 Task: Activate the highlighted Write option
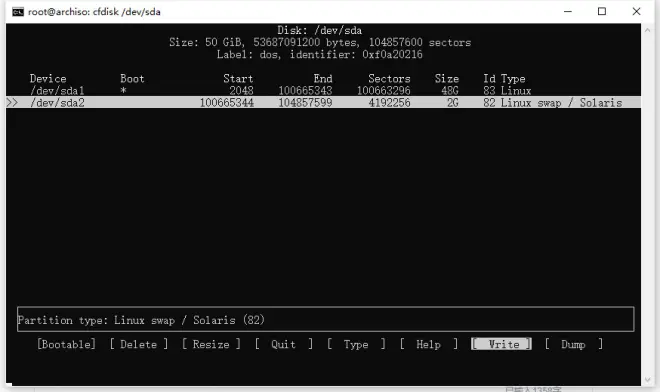[501, 344]
